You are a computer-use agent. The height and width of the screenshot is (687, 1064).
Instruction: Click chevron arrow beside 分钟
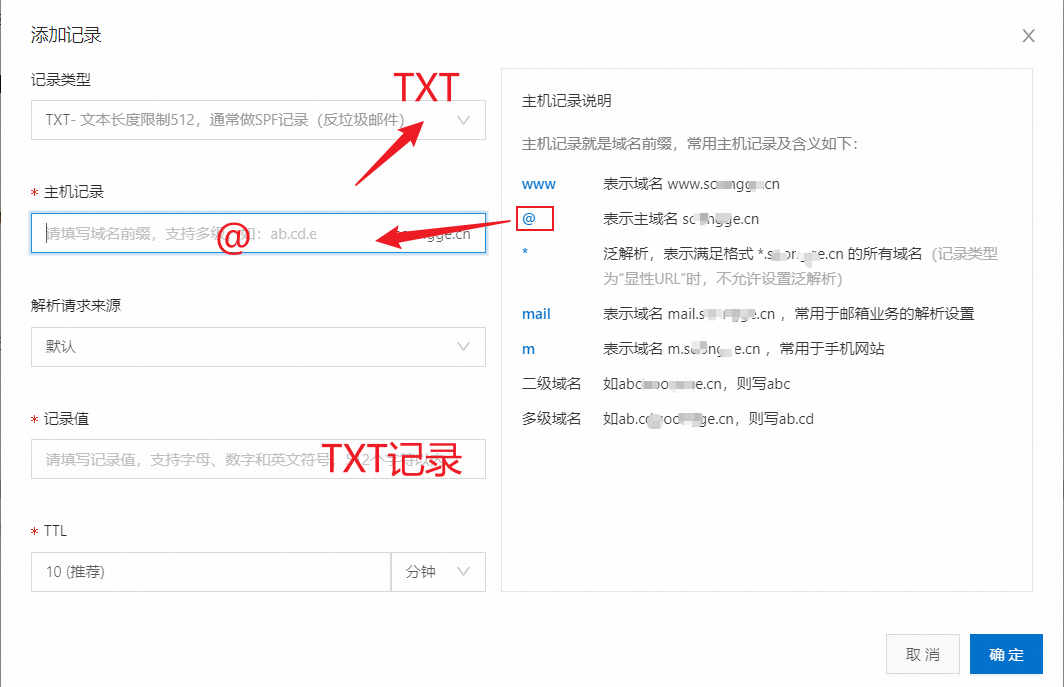463,571
